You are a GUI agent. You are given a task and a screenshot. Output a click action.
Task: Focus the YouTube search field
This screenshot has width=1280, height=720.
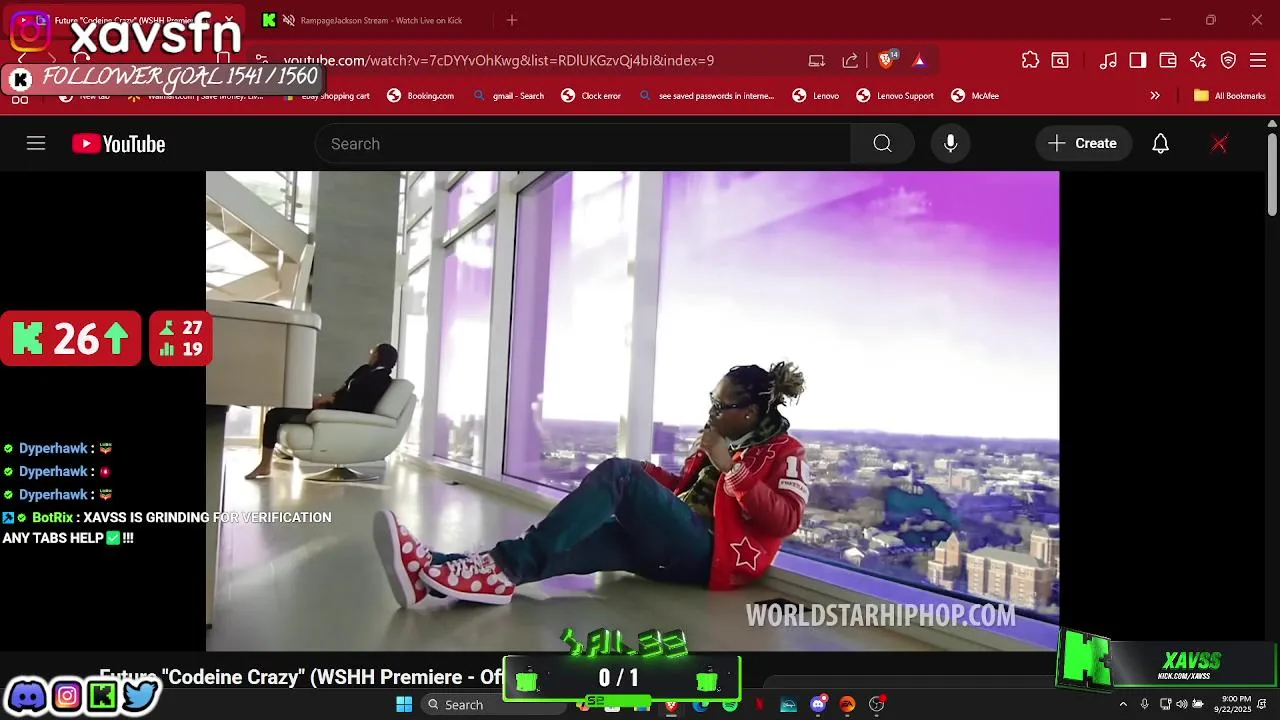pyautogui.click(x=583, y=143)
